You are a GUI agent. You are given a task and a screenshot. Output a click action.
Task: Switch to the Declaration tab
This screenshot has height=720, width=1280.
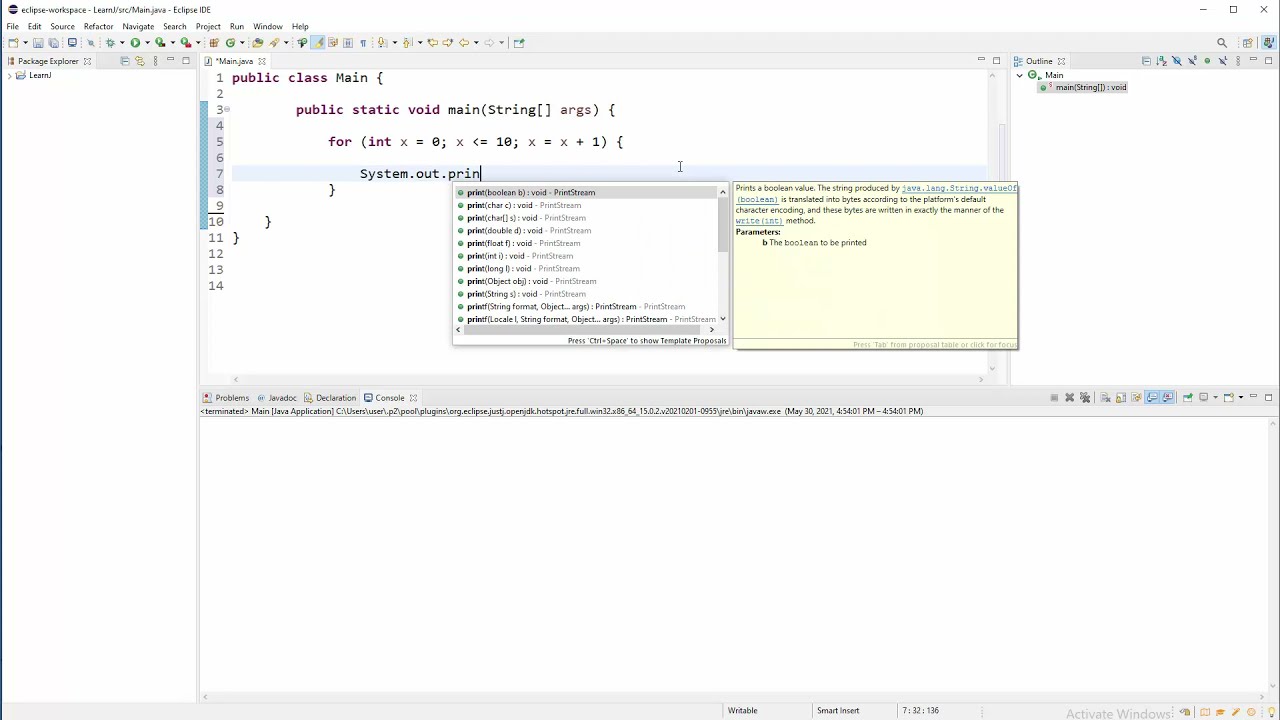pyautogui.click(x=330, y=398)
